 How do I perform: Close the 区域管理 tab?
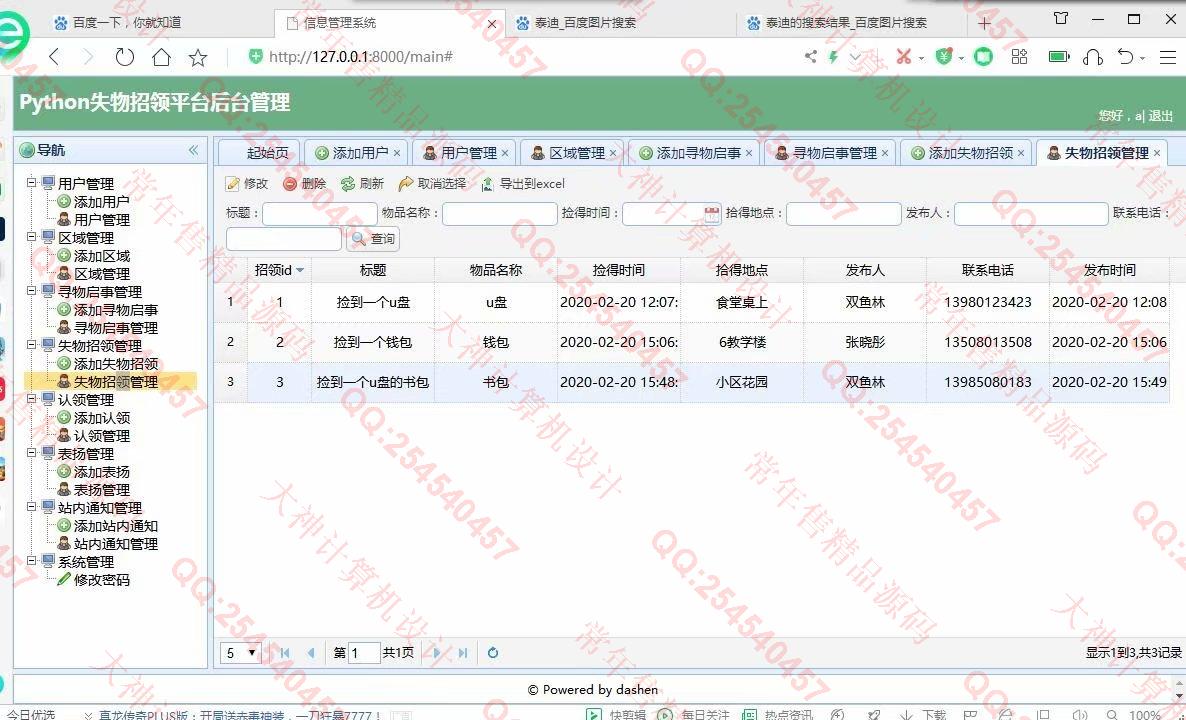click(x=613, y=153)
